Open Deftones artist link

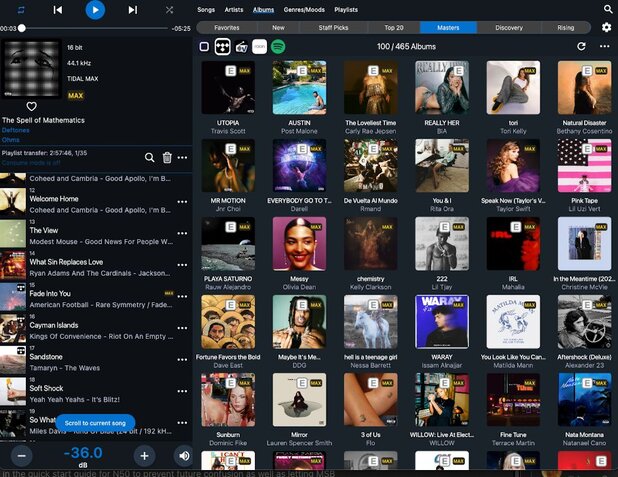[15, 130]
